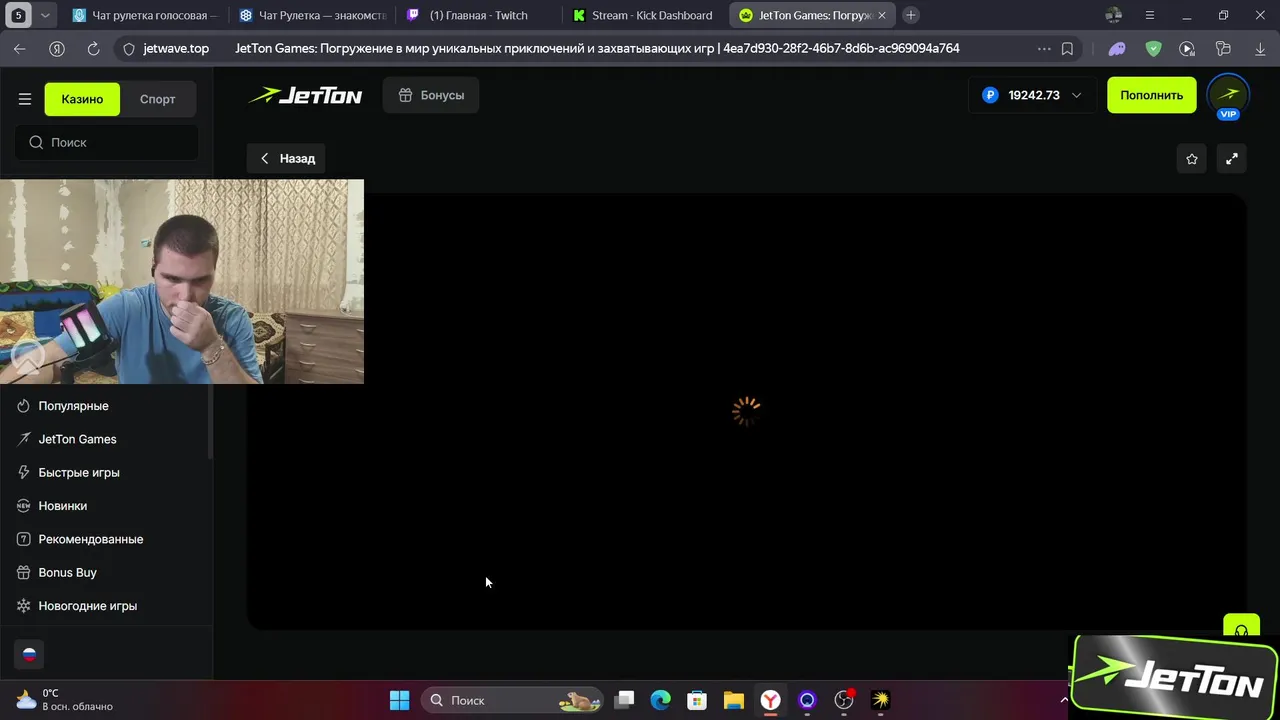Screen dimensions: 1280x720
Task: Open the browser main menu
Action: pyautogui.click(x=1149, y=15)
